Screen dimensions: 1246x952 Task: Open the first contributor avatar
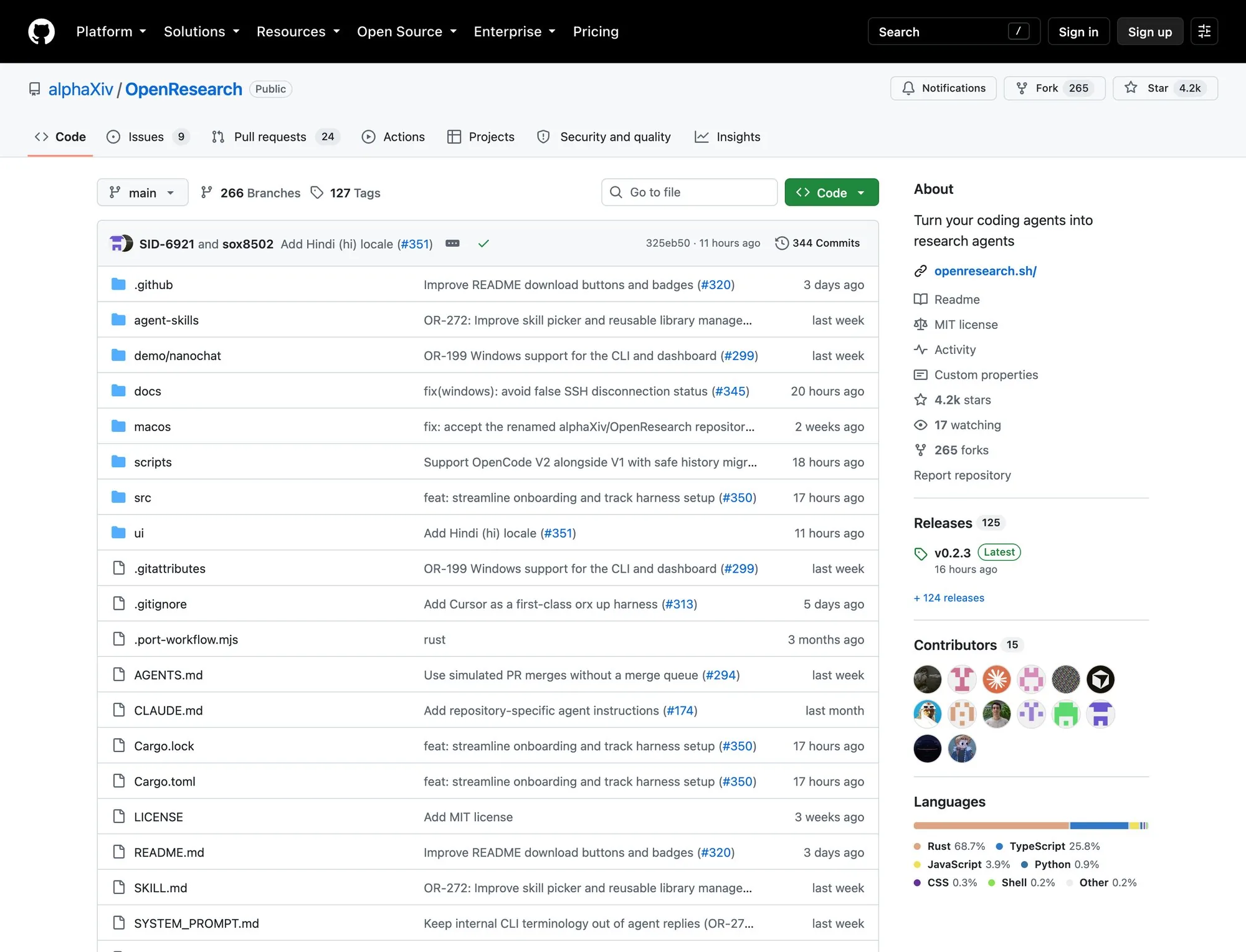point(927,679)
